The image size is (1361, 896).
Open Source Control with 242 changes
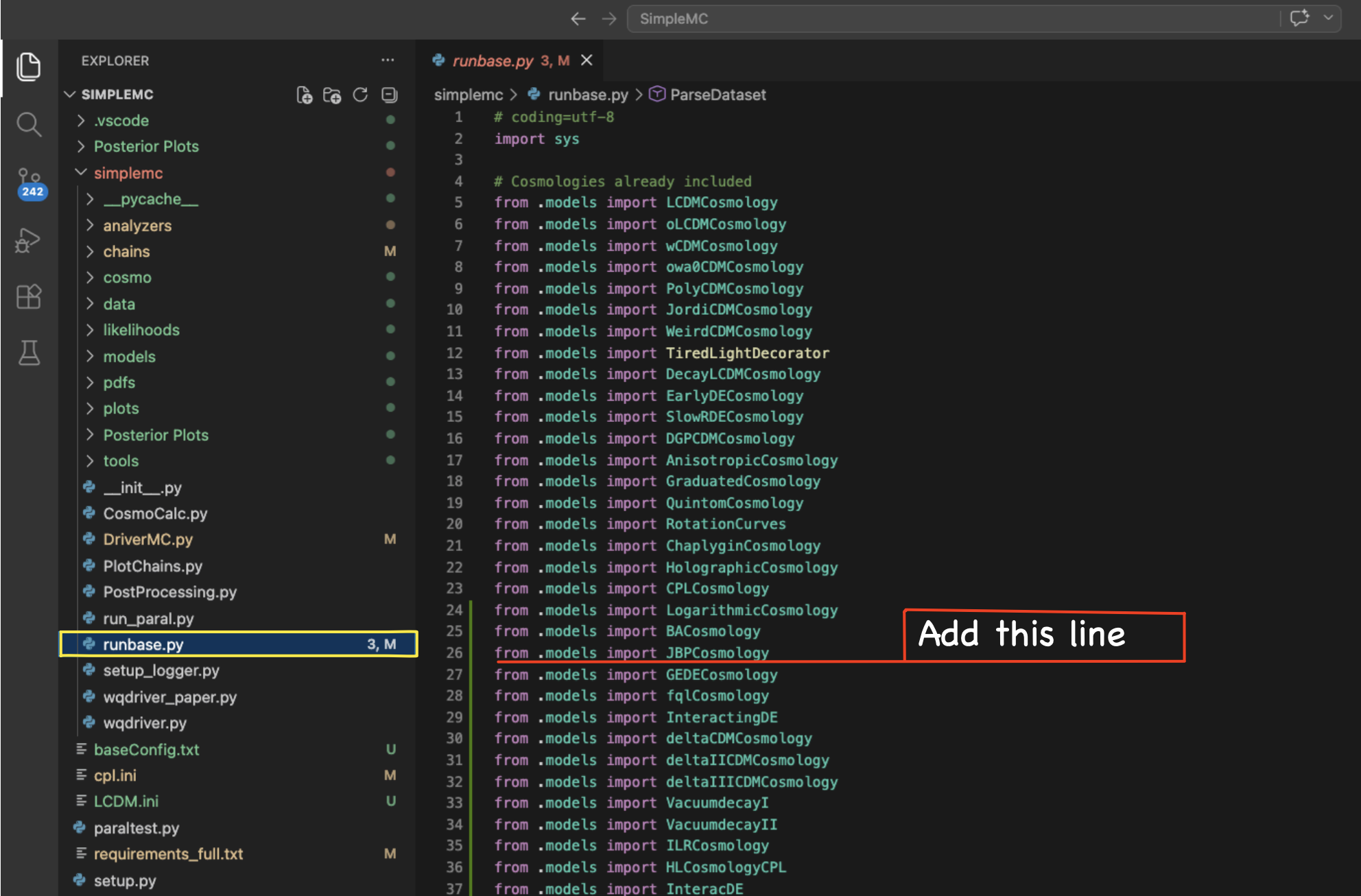click(x=30, y=183)
